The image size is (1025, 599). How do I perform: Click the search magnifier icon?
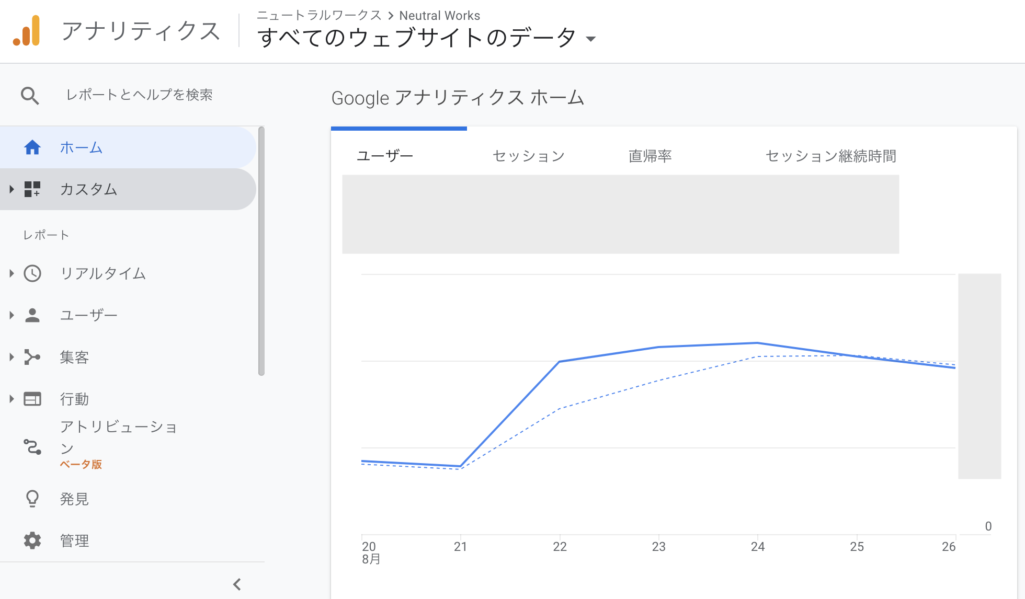click(x=30, y=96)
